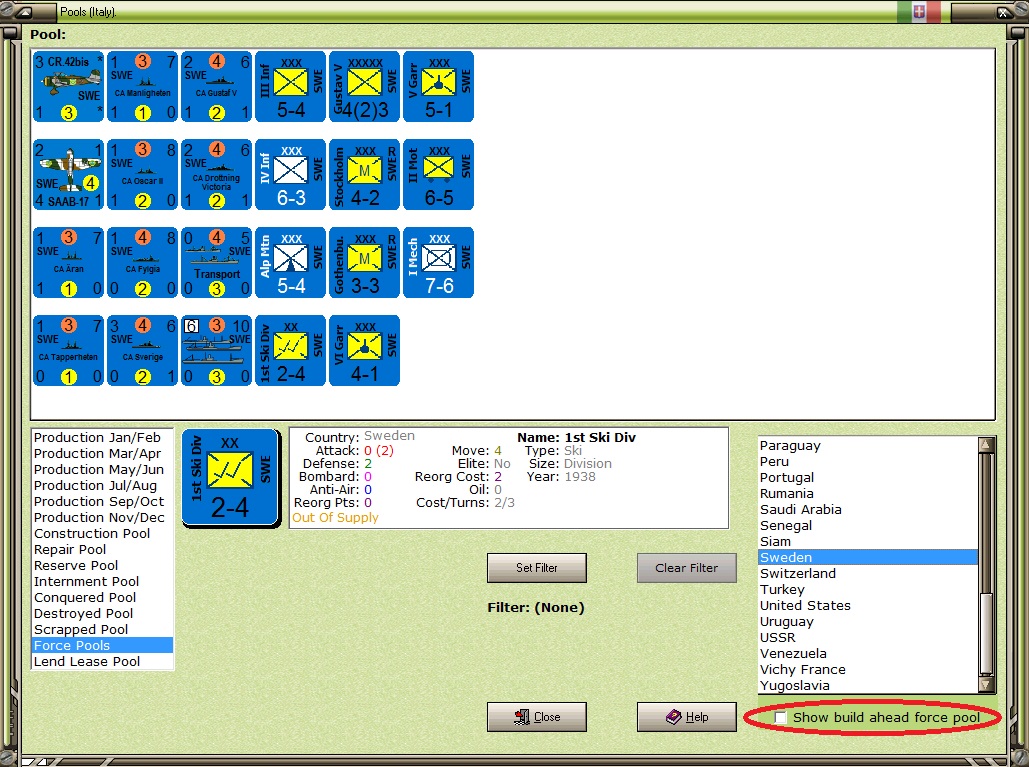This screenshot has width=1029, height=767.
Task: Open Production Jul/Aug pool
Action: (102, 486)
